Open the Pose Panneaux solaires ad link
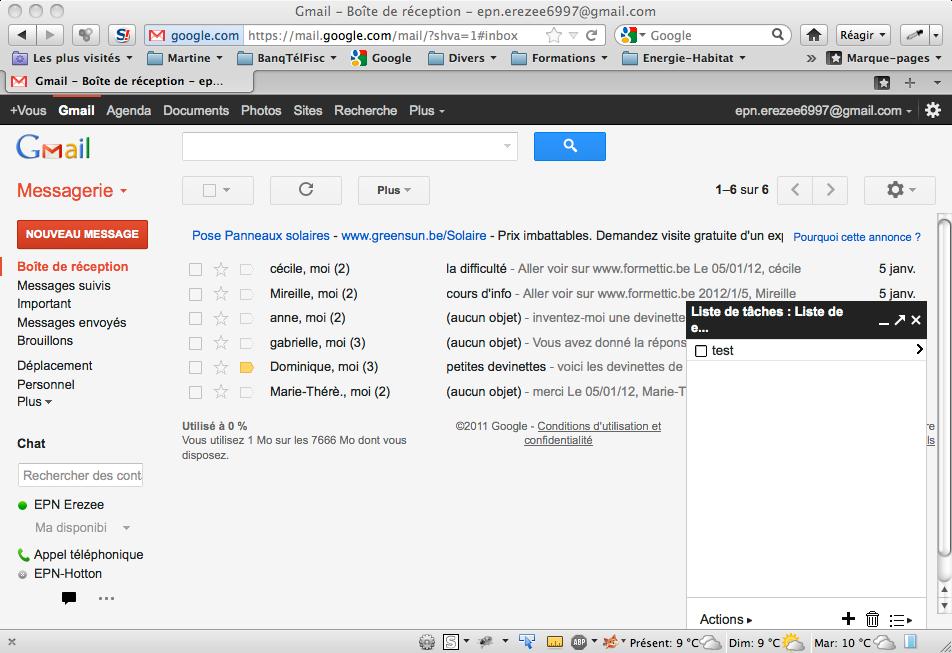This screenshot has width=952, height=653. (x=260, y=235)
